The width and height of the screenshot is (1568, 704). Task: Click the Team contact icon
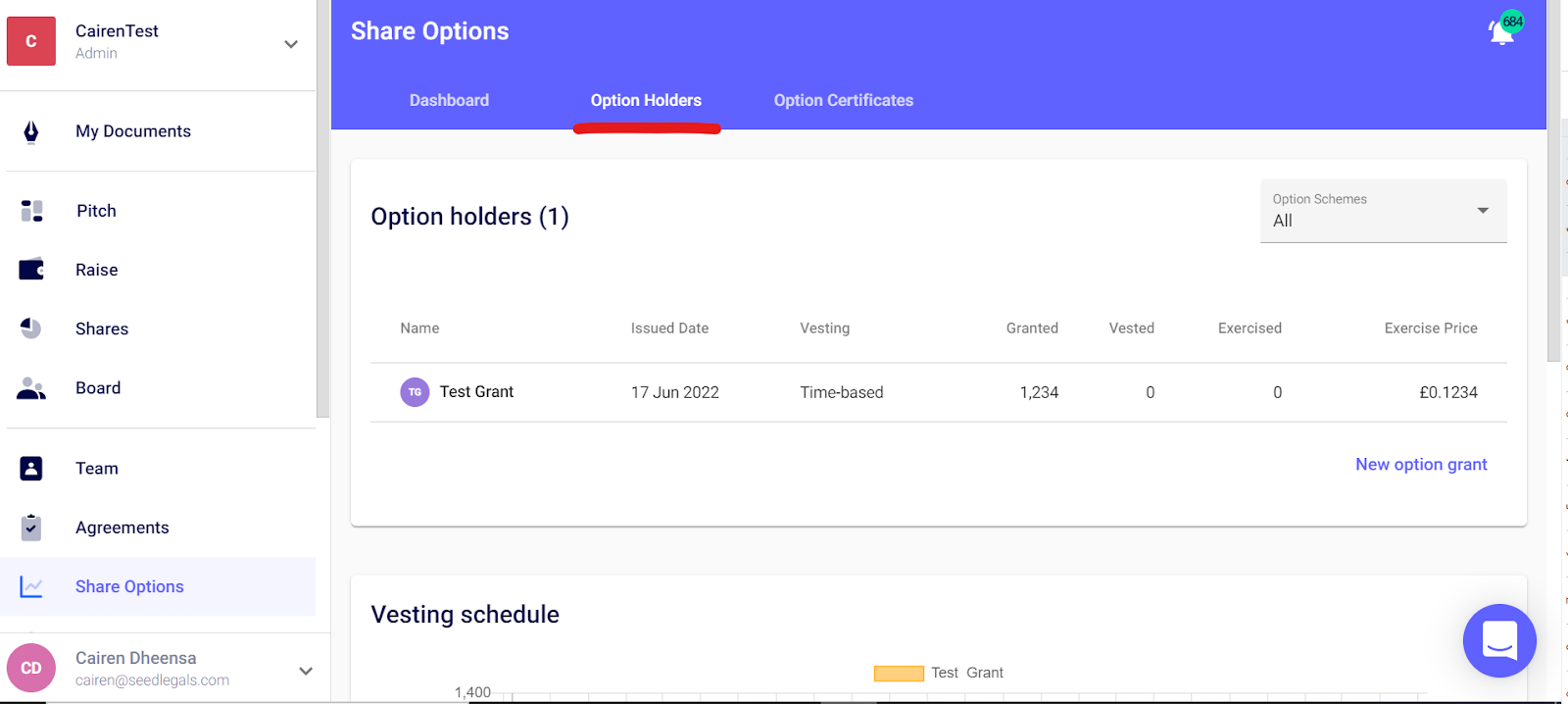coord(31,469)
